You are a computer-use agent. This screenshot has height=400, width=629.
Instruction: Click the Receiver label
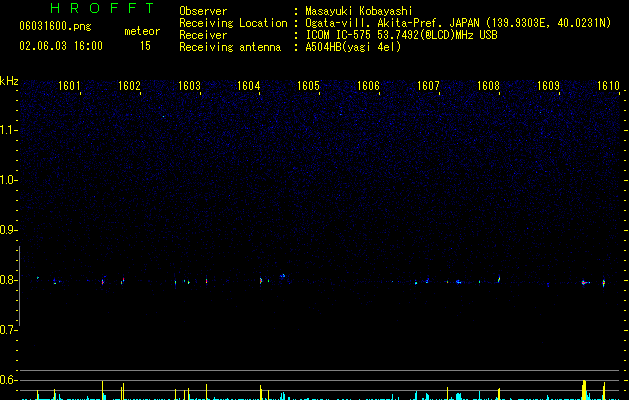203,35
